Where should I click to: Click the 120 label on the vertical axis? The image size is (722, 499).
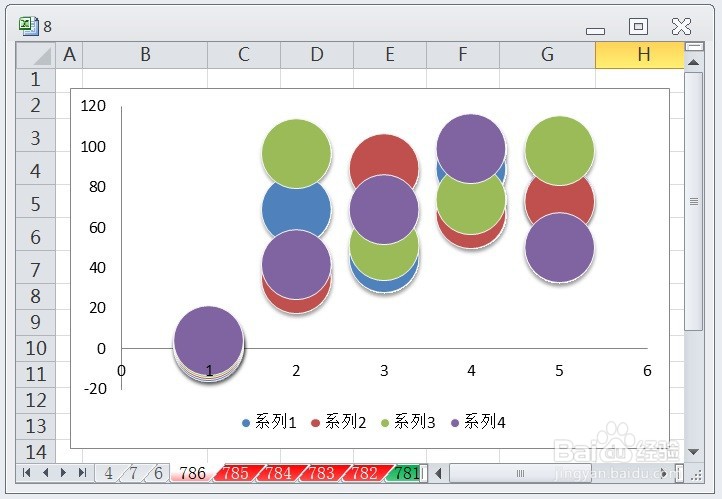[93, 106]
